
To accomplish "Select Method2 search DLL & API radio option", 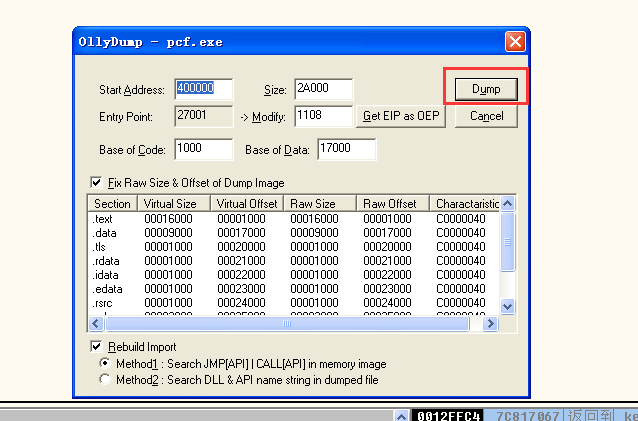I will [x=105, y=380].
